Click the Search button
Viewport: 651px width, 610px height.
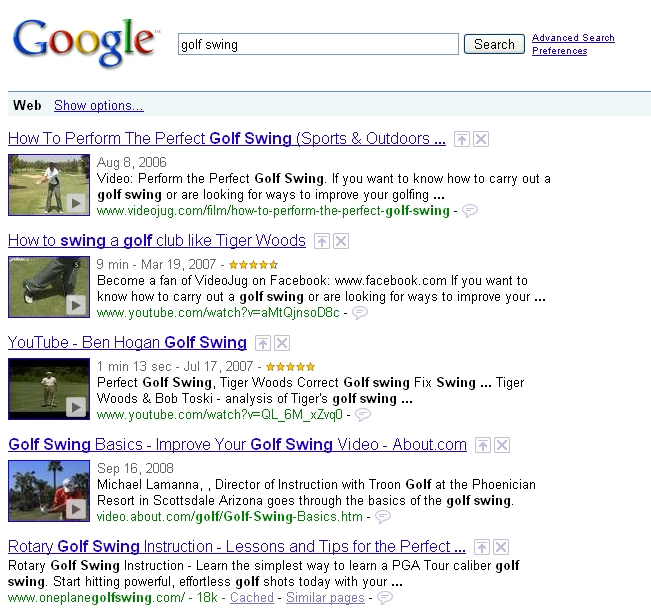tap(494, 44)
